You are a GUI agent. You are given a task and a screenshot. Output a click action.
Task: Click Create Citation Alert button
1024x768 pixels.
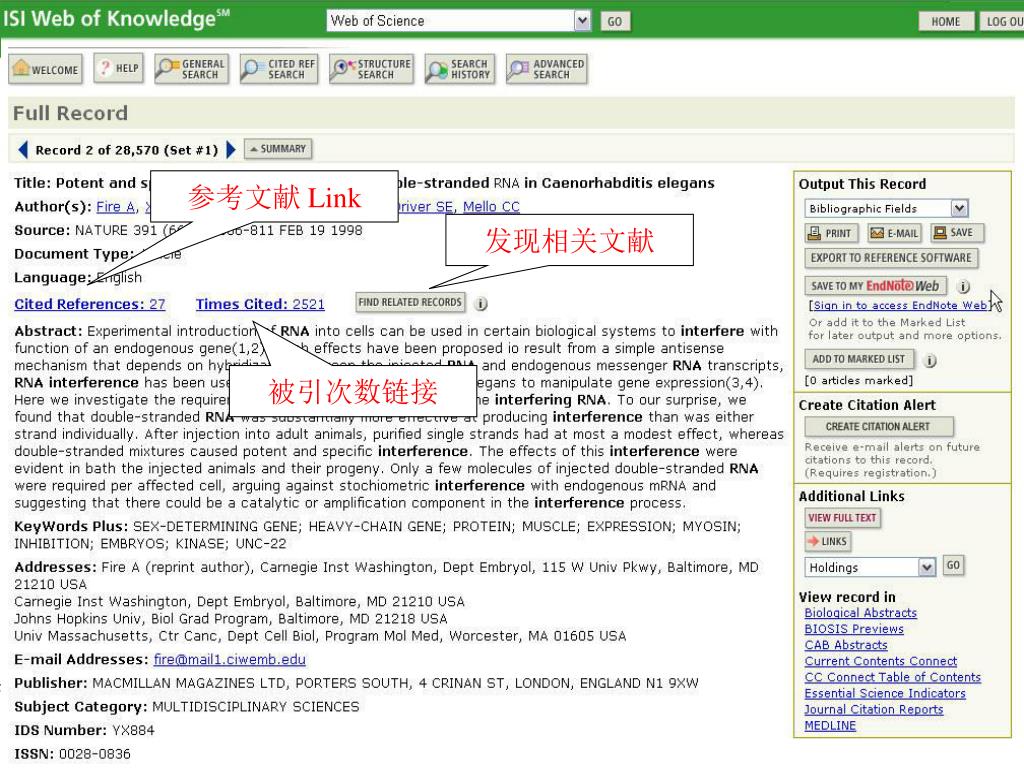[878, 426]
